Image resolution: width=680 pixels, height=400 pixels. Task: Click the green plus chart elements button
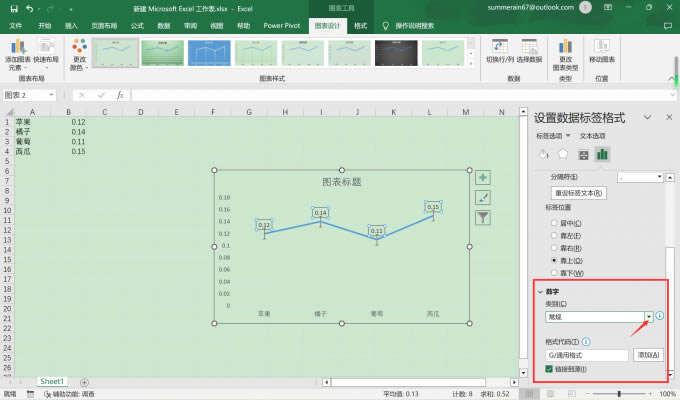pyautogui.click(x=483, y=177)
